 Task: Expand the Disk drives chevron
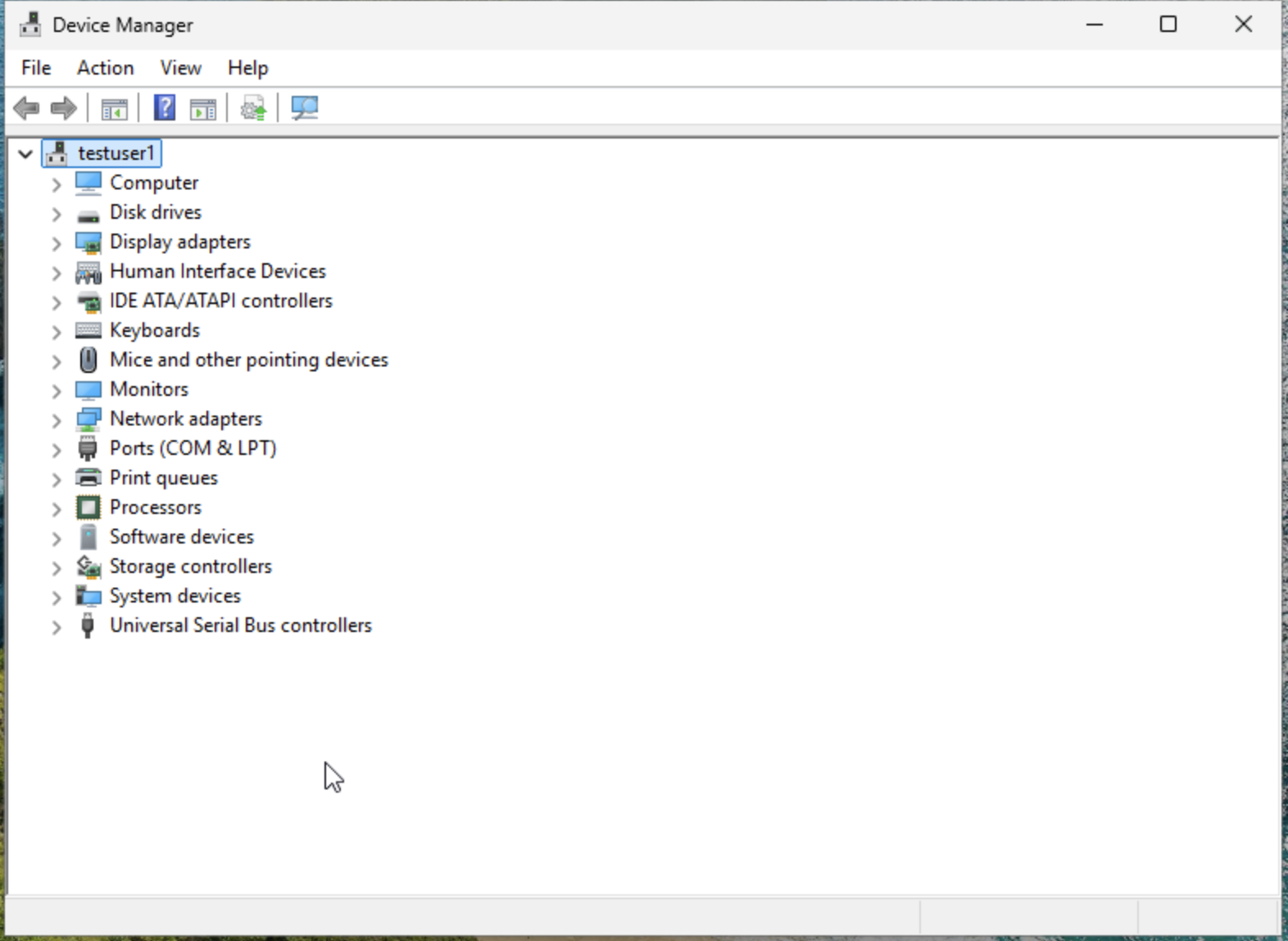pos(56,214)
